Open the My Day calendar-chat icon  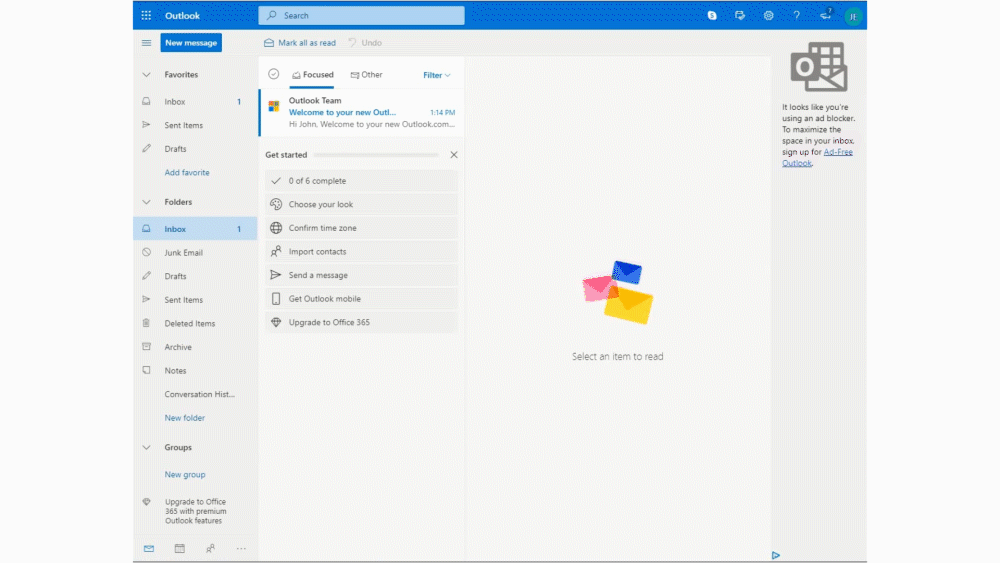point(740,15)
